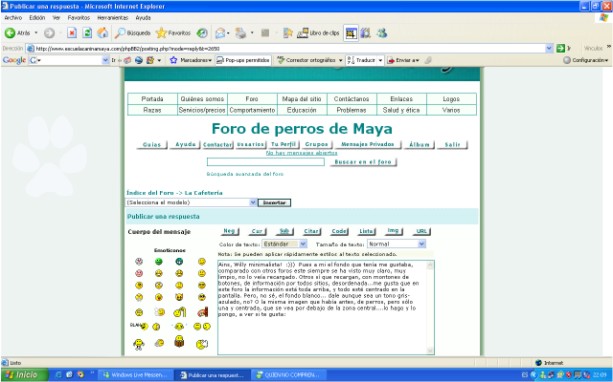Image resolution: width=613 pixels, height=382 pixels.
Task: Insert the green smiley emoticon
Action: tap(158, 261)
